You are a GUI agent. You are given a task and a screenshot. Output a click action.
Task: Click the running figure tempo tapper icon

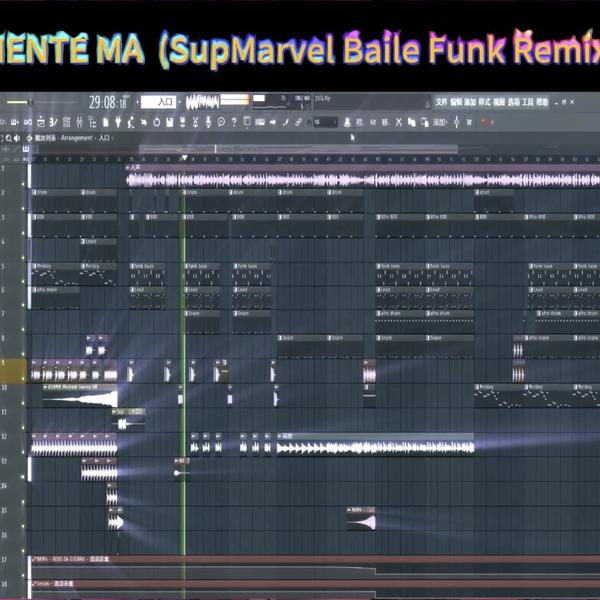tap(131, 122)
